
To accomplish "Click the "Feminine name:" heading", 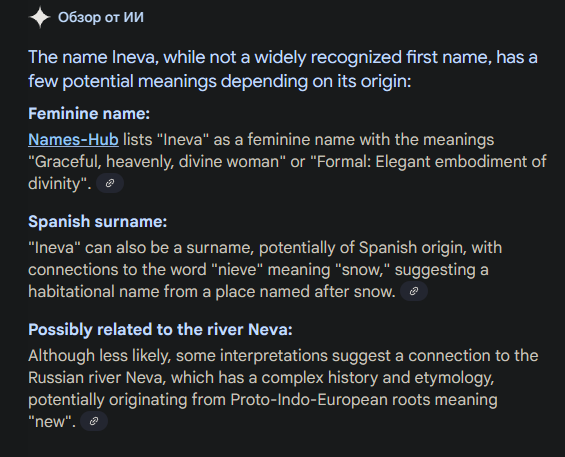I will click(89, 114).
